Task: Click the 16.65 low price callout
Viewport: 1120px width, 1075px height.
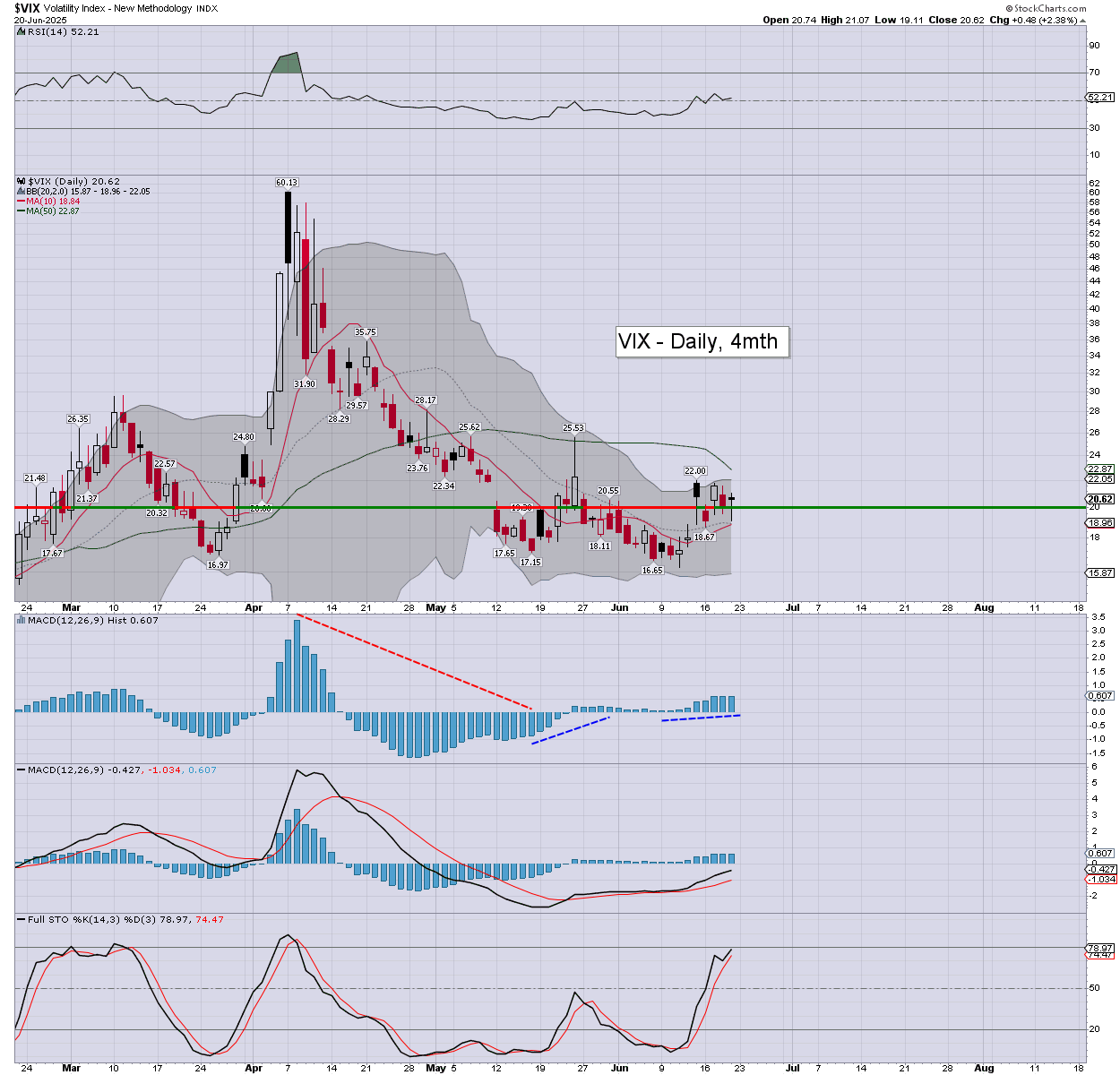Action: pyautogui.click(x=652, y=570)
